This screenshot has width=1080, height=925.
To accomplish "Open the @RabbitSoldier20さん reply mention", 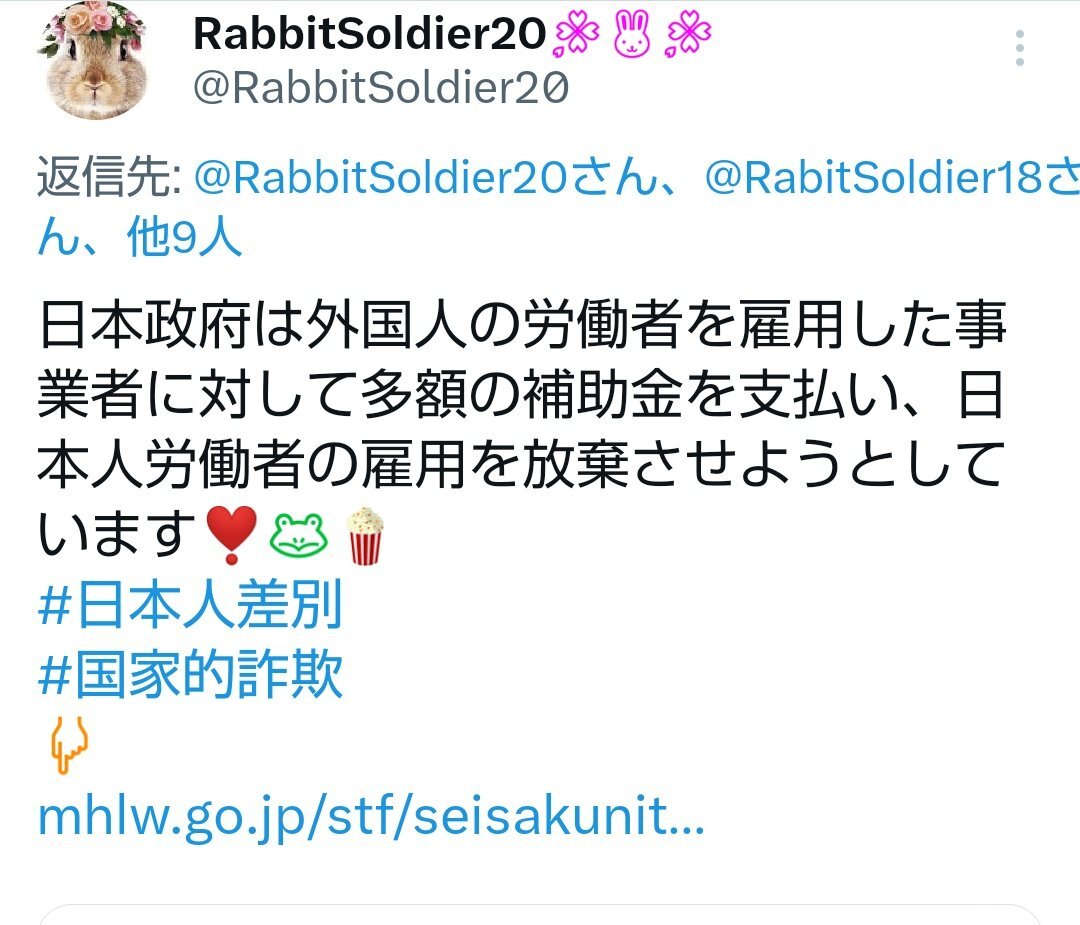I will [x=426, y=178].
